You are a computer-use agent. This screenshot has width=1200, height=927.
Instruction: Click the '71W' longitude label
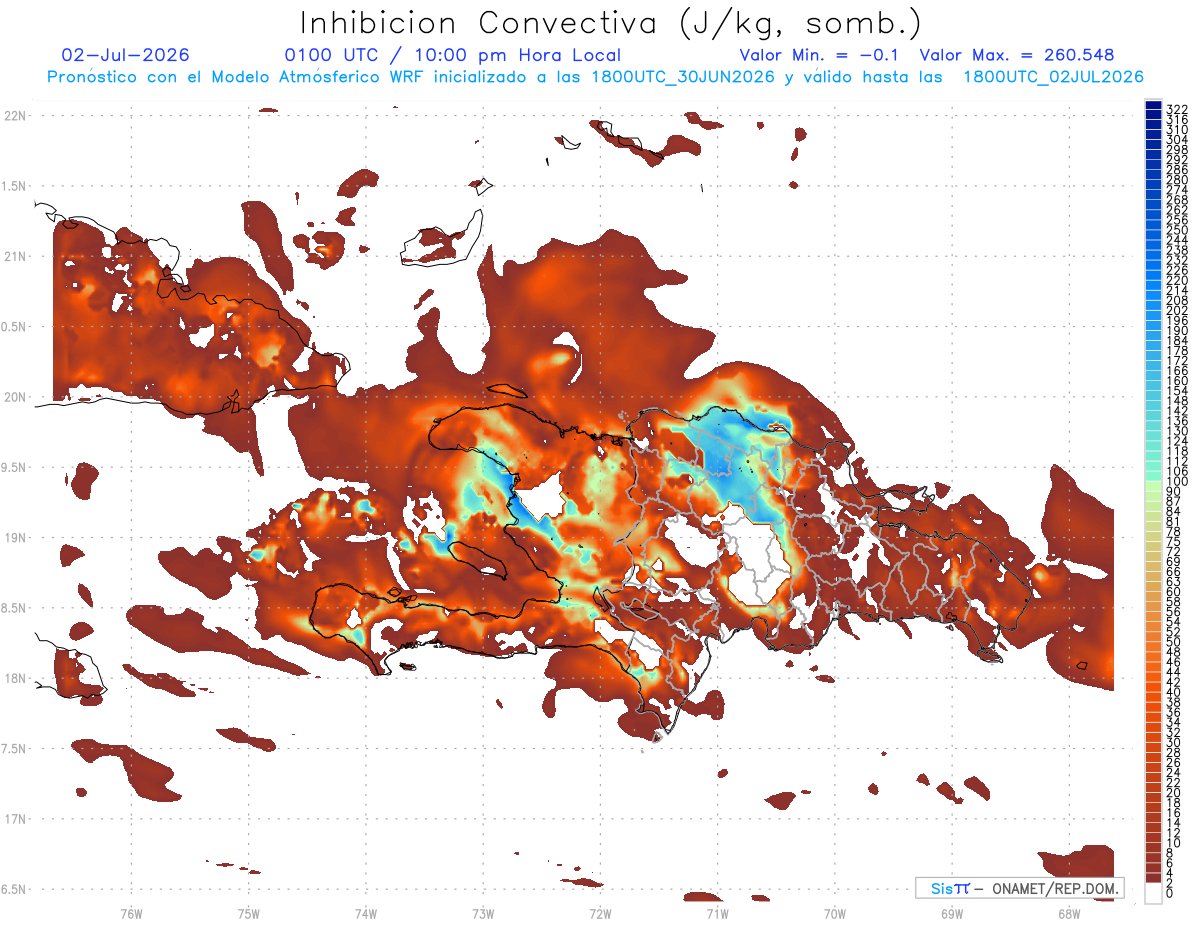[x=717, y=913]
